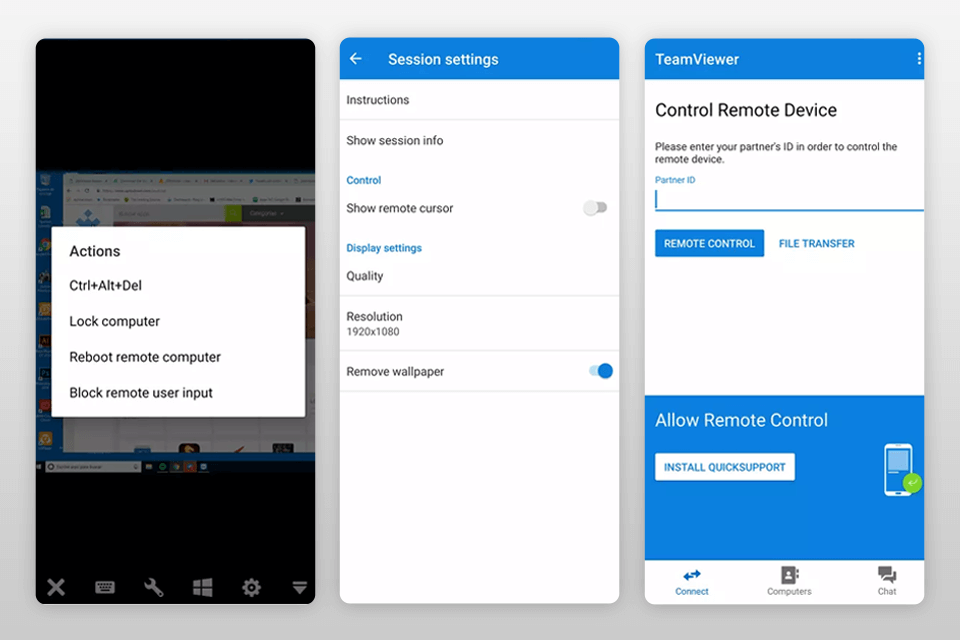
Task: Tap the REMOTE CONTROL button
Action: tap(709, 243)
